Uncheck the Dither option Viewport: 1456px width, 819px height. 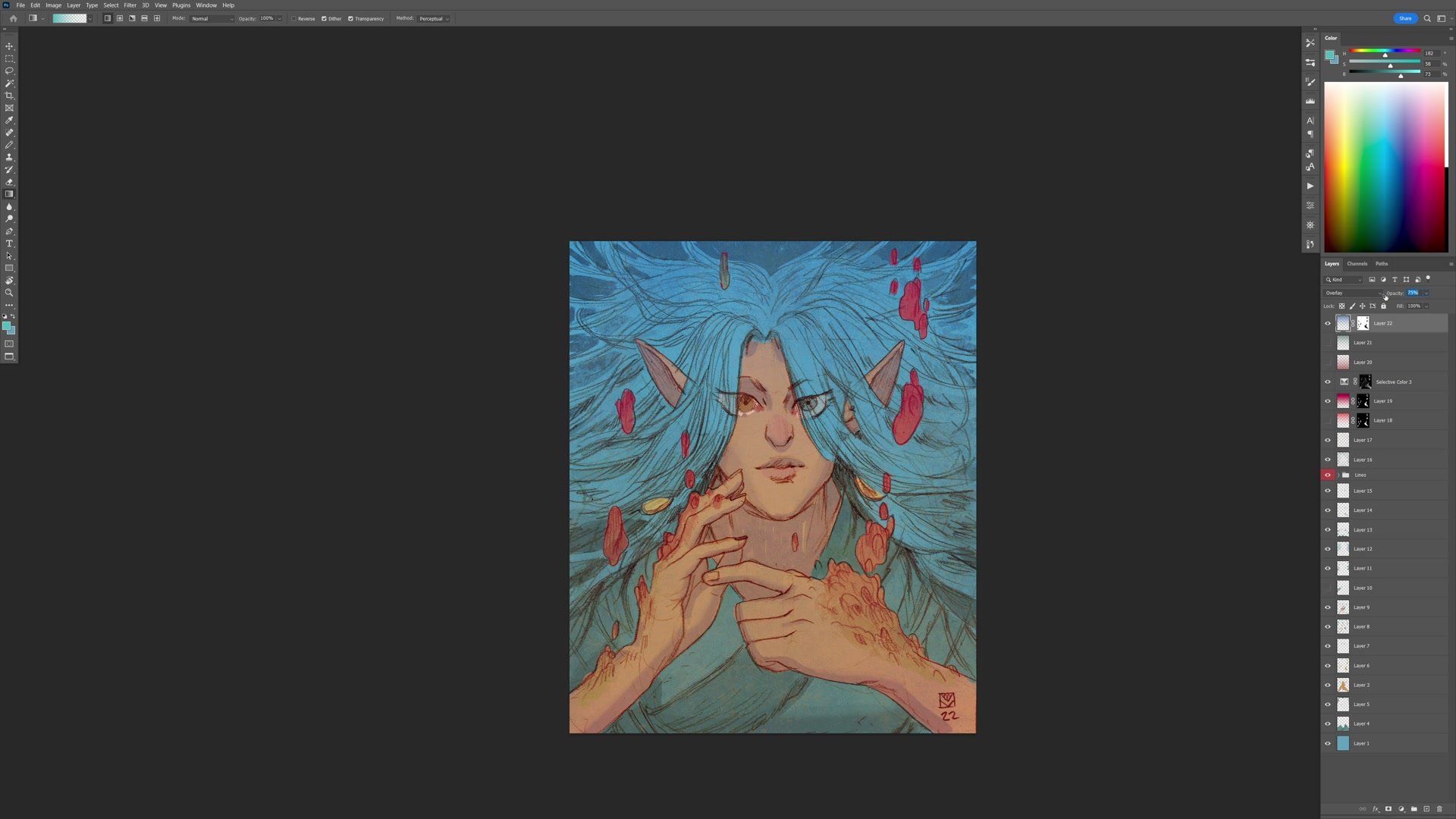tap(324, 18)
